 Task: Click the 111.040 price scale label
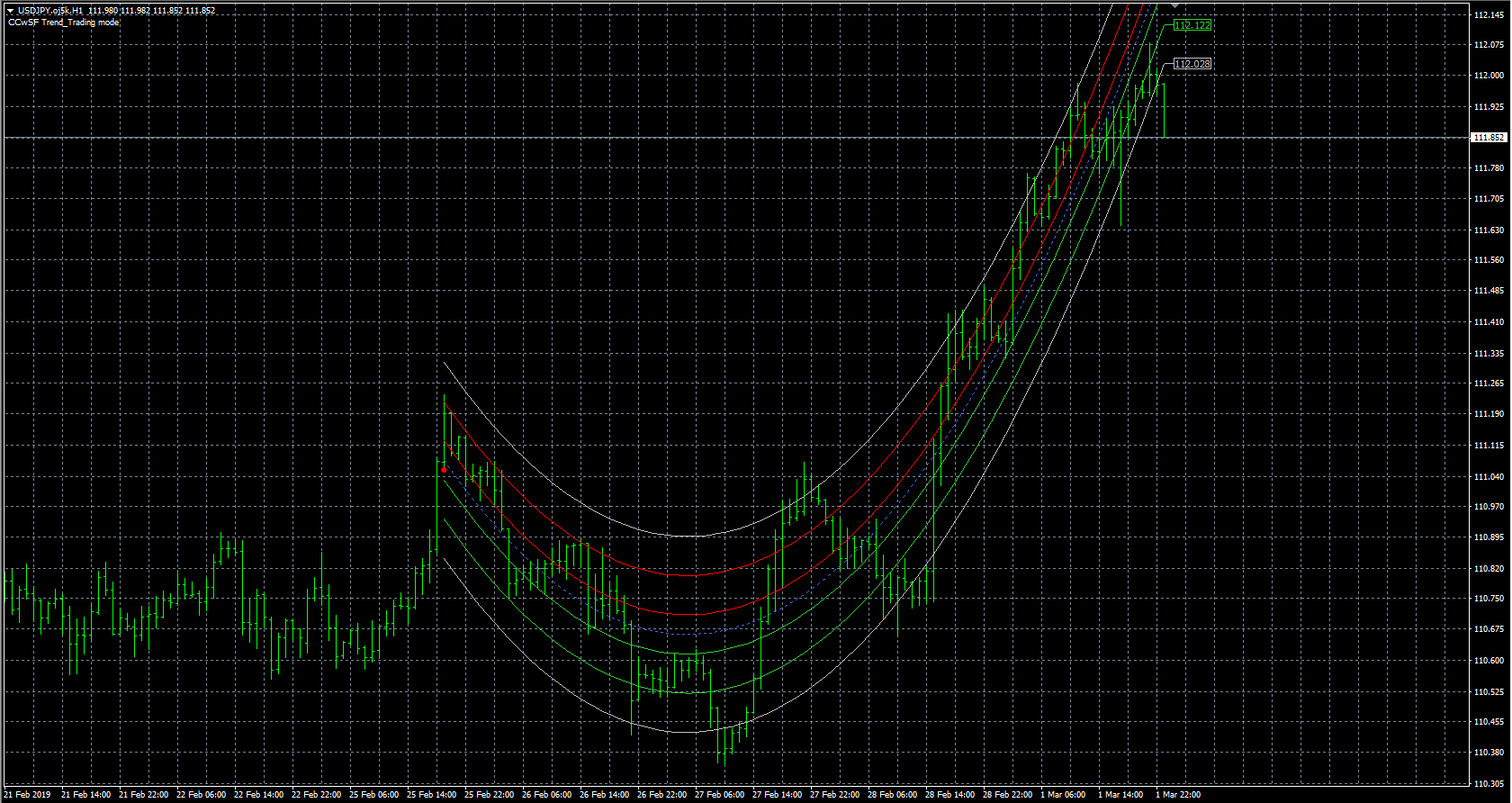[x=1489, y=477]
